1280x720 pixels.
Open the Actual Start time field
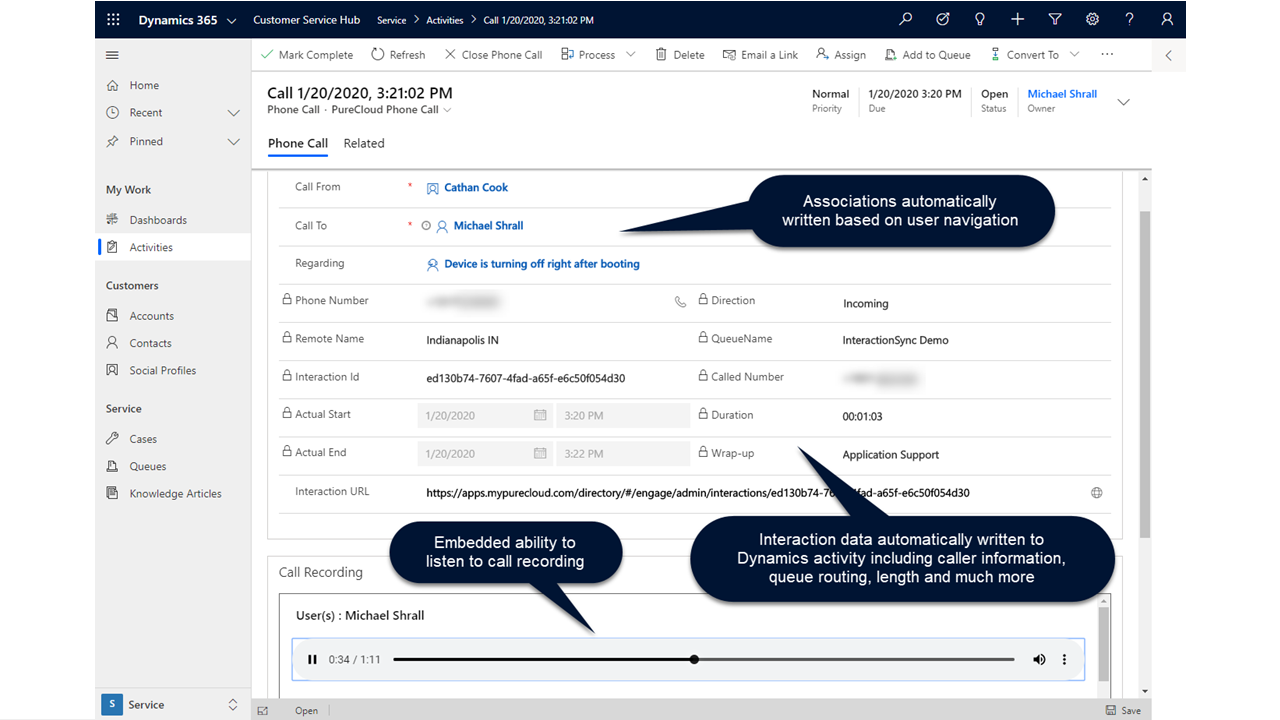[x=623, y=415]
